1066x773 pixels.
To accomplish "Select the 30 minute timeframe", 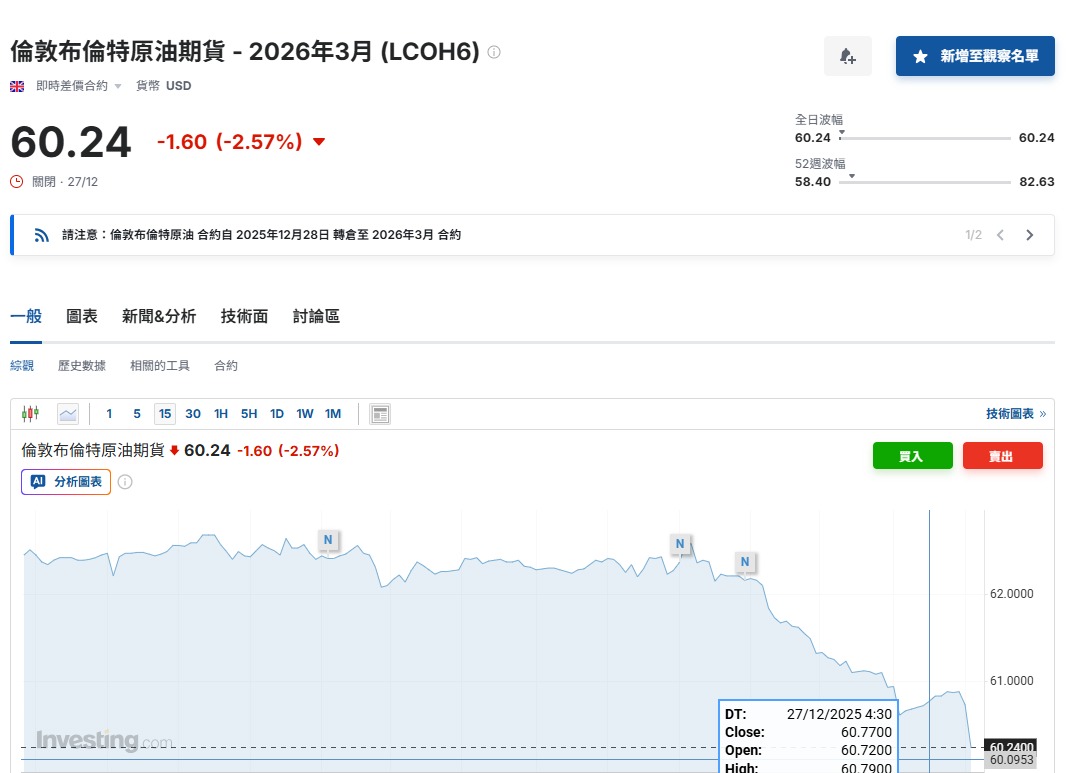I will 192,413.
